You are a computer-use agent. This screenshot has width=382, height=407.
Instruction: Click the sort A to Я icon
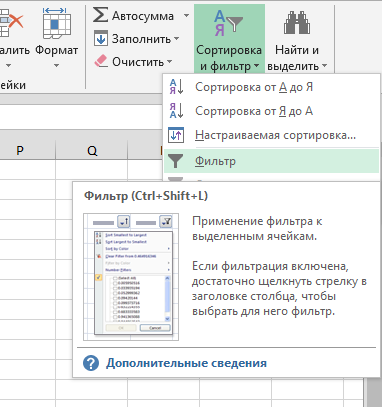pyautogui.click(x=176, y=87)
